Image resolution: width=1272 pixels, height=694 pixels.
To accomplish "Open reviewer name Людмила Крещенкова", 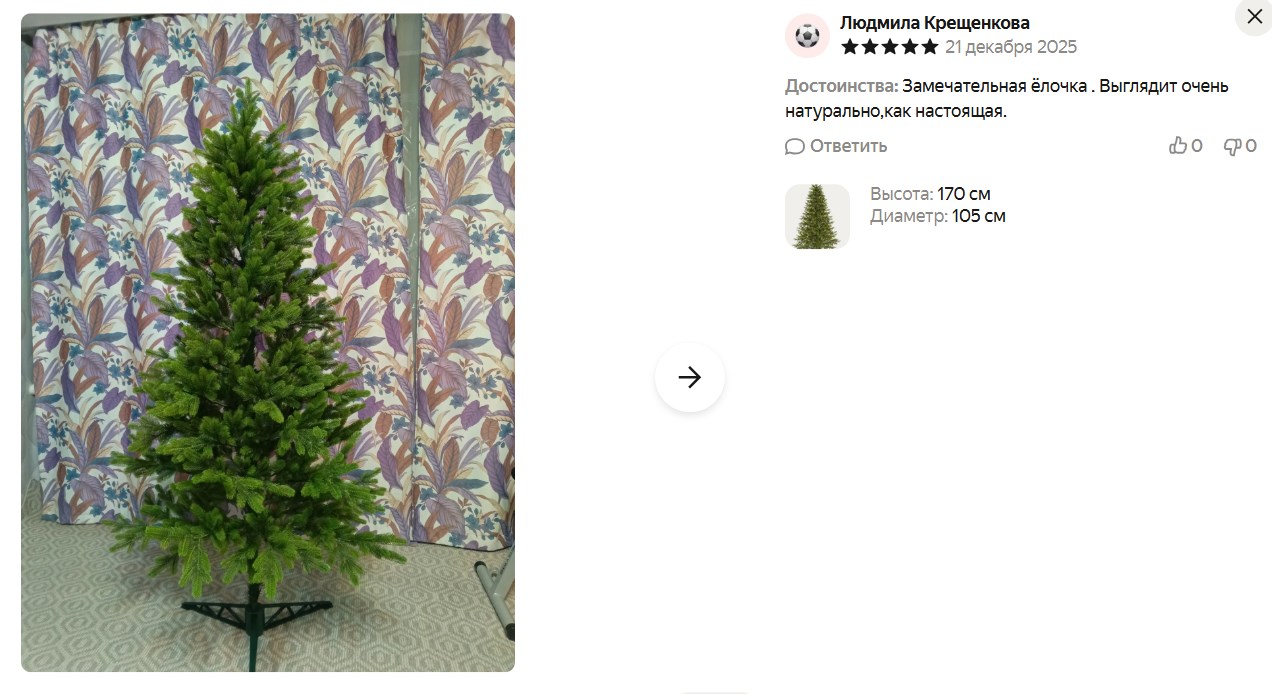I will coord(935,23).
